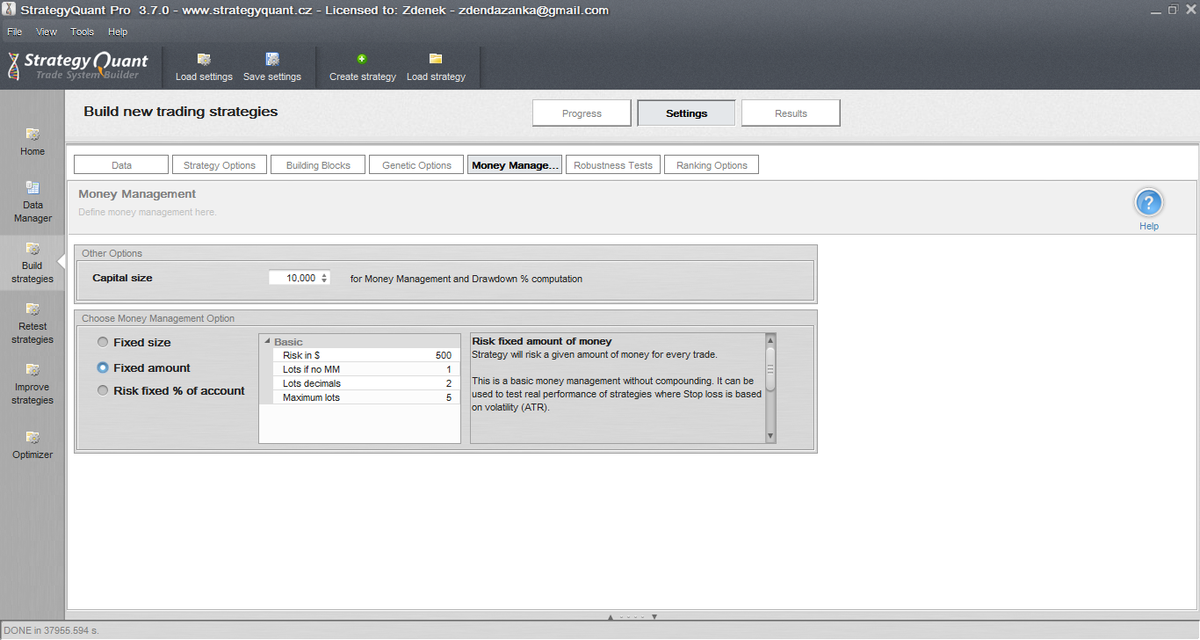Click the Load strategy toolbar icon
The height and width of the screenshot is (640, 1200).
(436, 59)
